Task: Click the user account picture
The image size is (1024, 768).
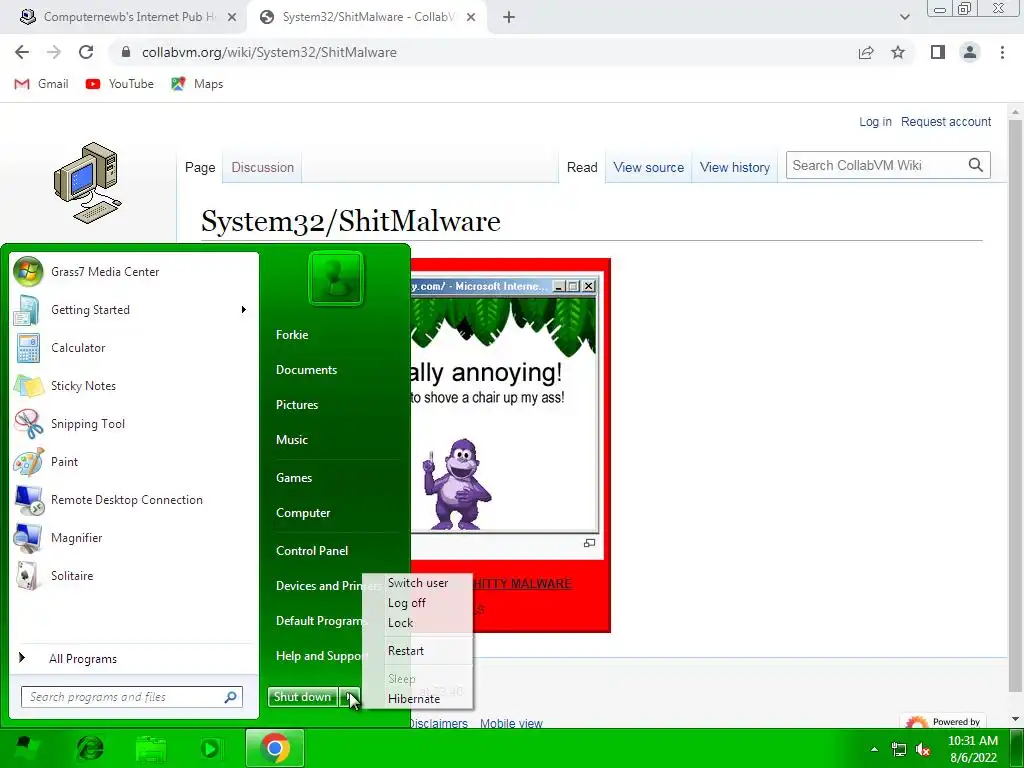Action: 335,278
